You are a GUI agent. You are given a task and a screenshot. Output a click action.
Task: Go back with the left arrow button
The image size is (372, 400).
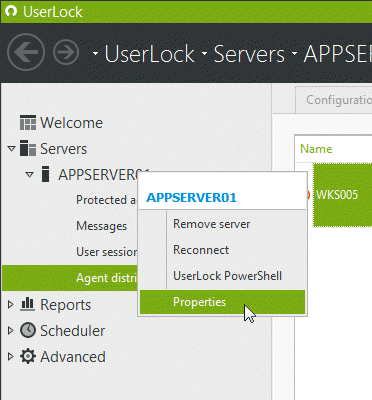coord(26,52)
